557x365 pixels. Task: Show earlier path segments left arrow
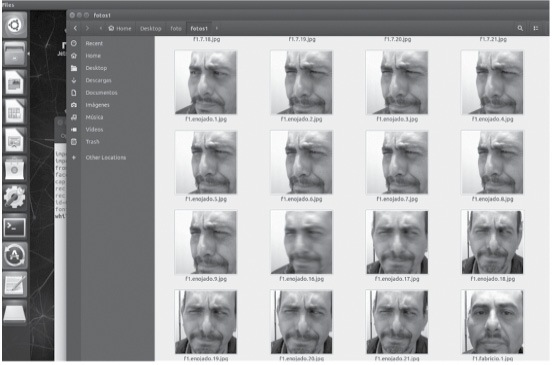pos(101,28)
